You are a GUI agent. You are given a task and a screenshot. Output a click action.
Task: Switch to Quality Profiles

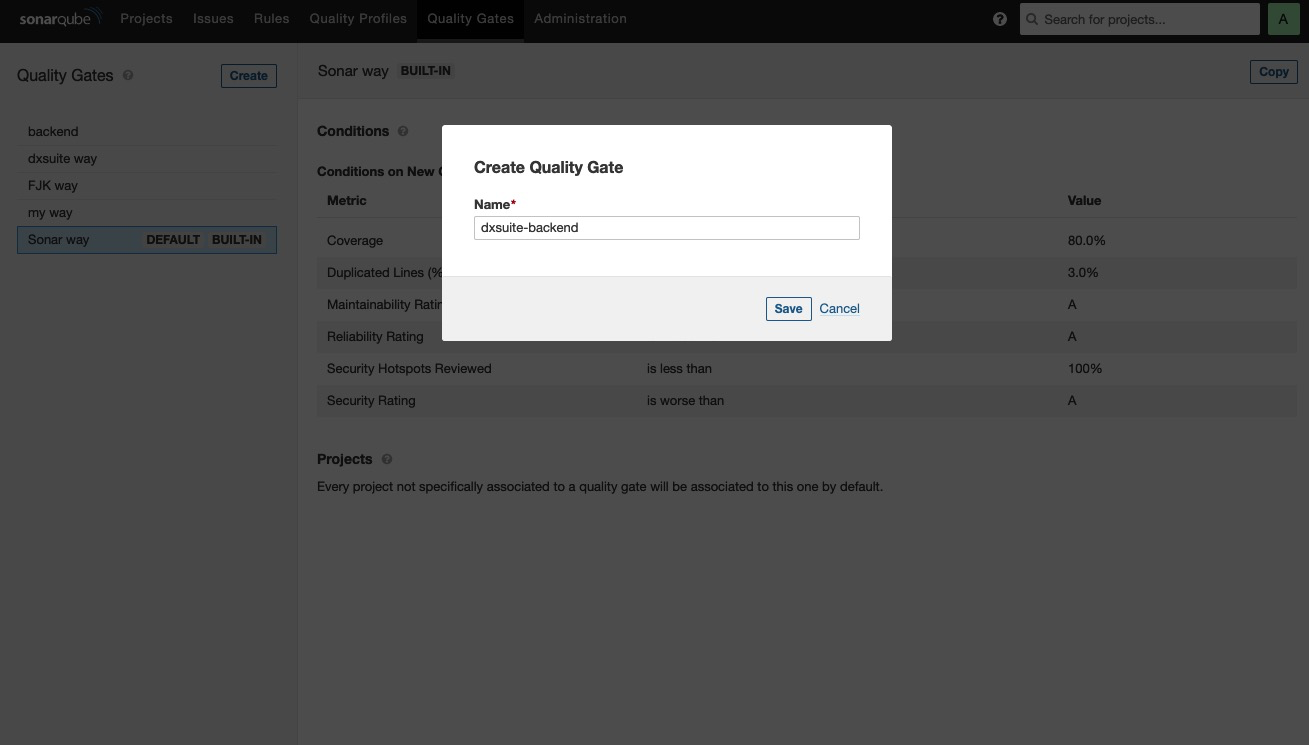pos(358,18)
